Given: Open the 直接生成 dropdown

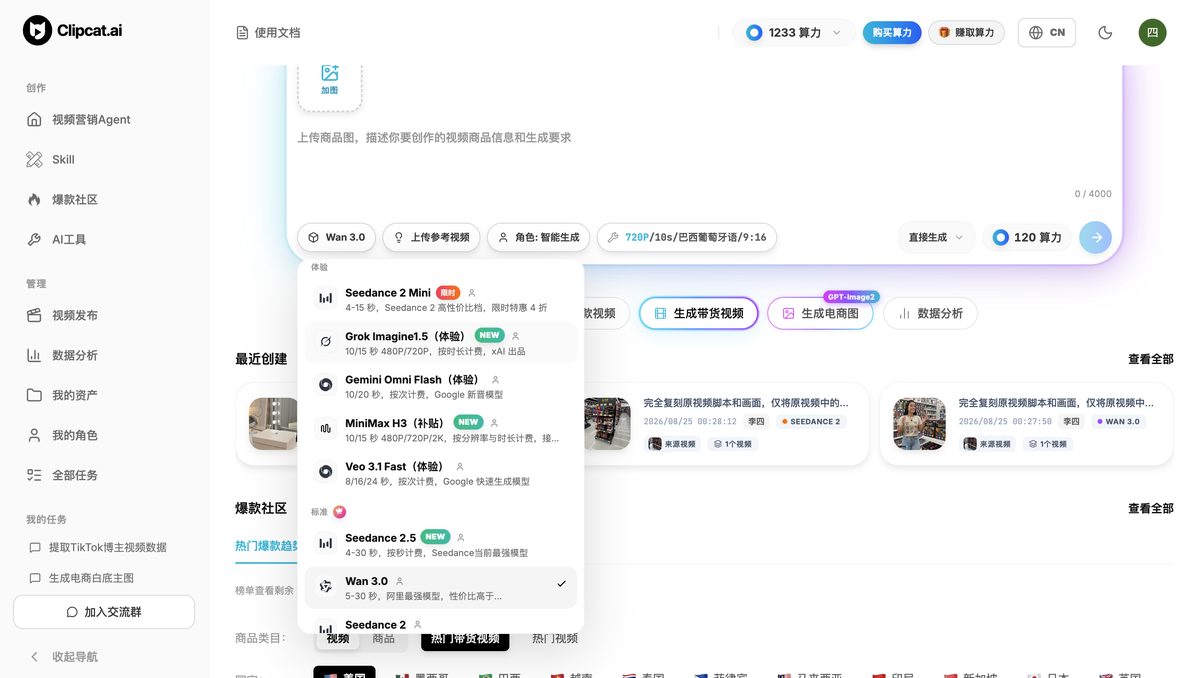Looking at the screenshot, I should click(x=936, y=238).
